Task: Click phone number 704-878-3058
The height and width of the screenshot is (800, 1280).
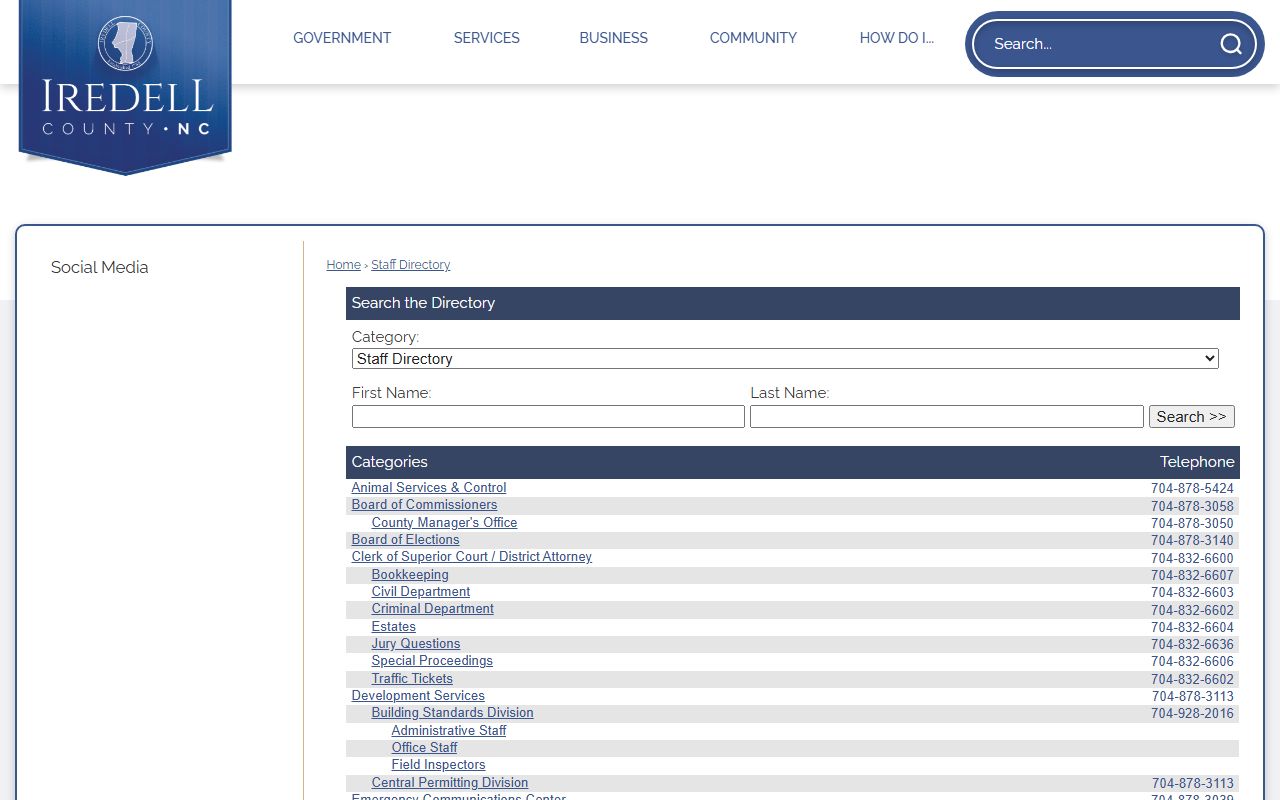Action: click(1192, 506)
